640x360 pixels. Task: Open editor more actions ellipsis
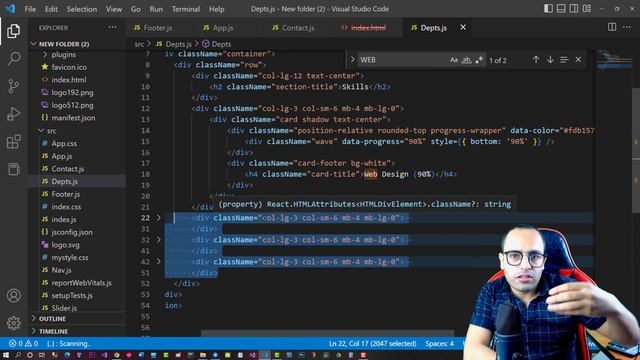627,27
